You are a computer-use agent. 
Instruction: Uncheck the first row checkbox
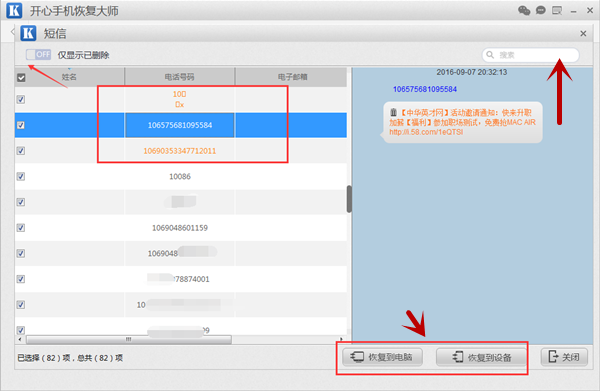click(21, 99)
